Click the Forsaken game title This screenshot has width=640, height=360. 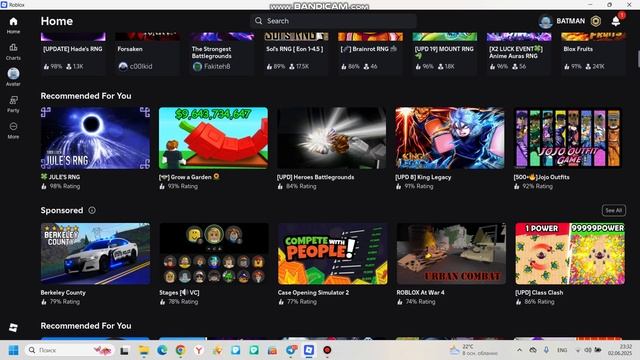pyautogui.click(x=130, y=49)
